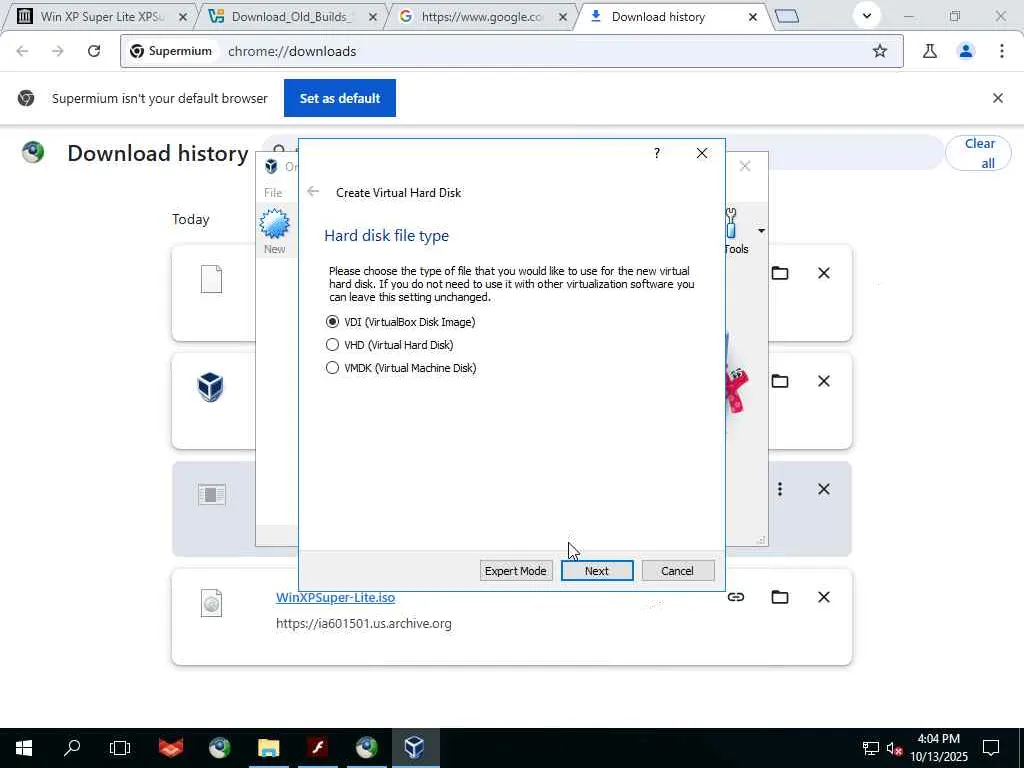This screenshot has width=1024, height=768.
Task: Close the Win XP Super Lite tab
Action: point(183,18)
